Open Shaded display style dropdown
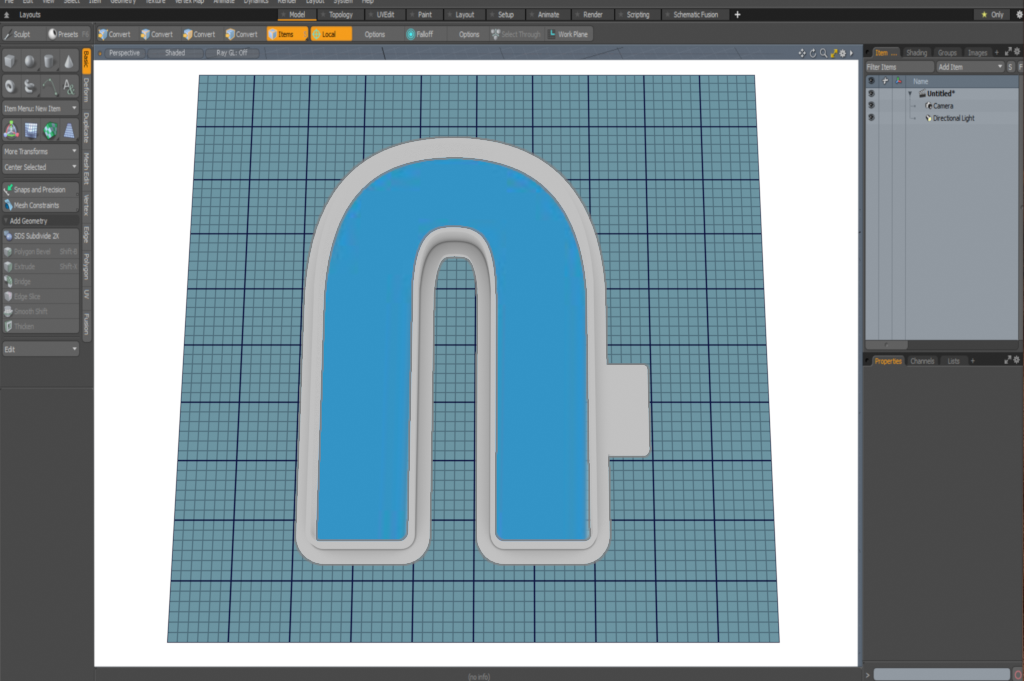The image size is (1024, 681). point(175,53)
